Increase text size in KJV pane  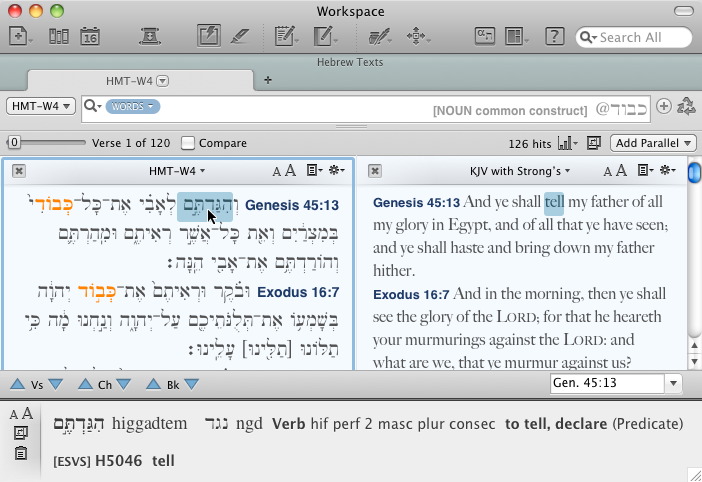(x=621, y=171)
